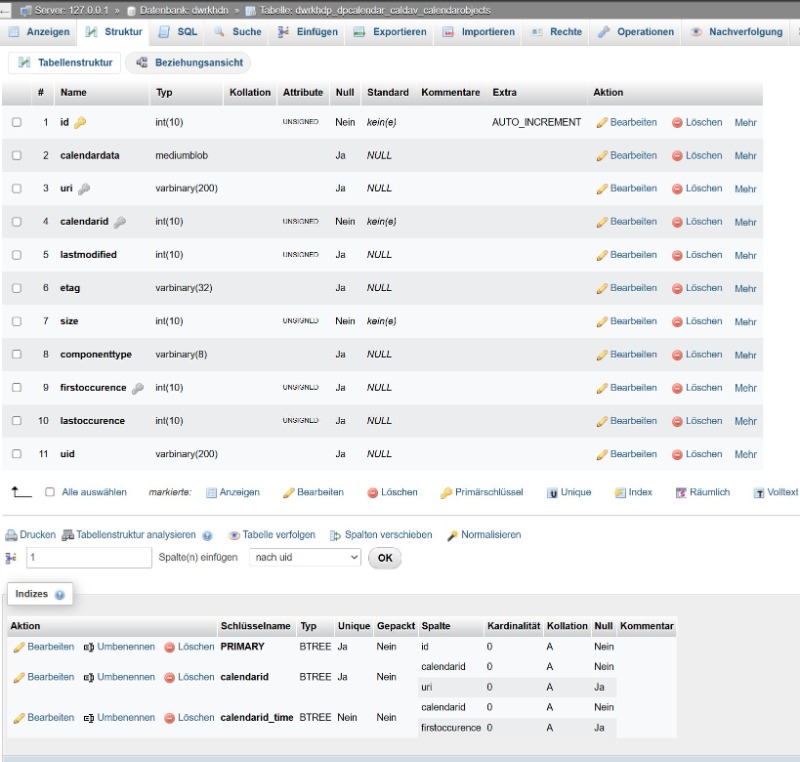The image size is (800, 762).
Task: Click the Primärschlüssel gold key icon
Action: tap(446, 493)
